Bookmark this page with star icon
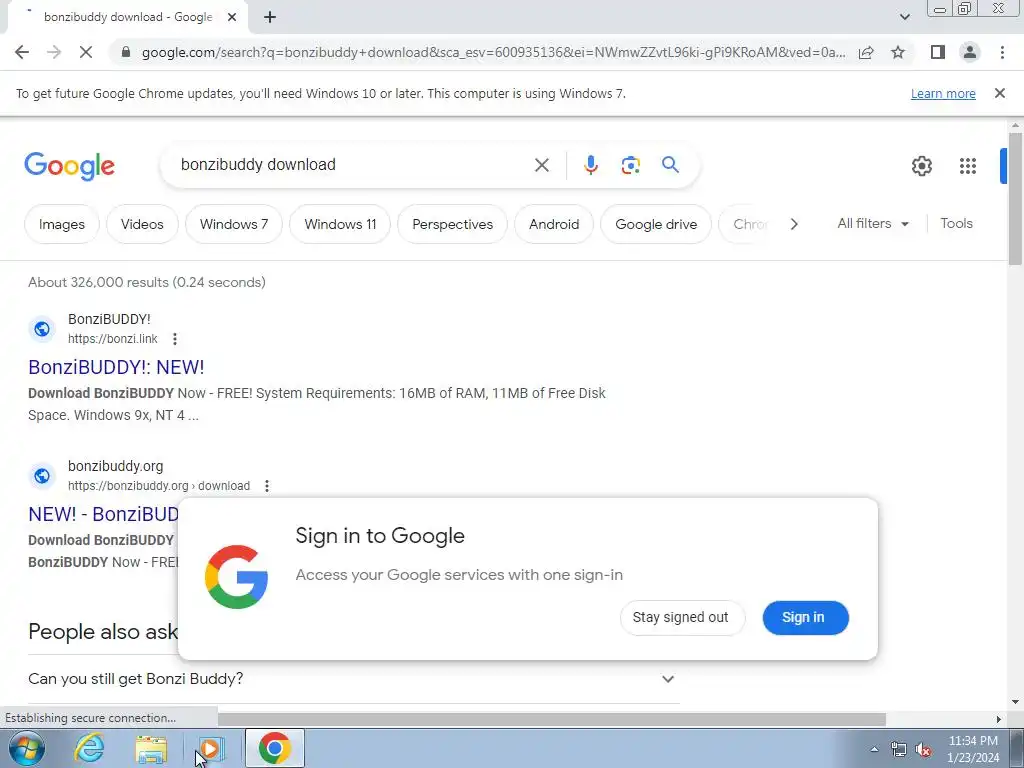Screen dimensions: 1024x768 [x=898, y=52]
